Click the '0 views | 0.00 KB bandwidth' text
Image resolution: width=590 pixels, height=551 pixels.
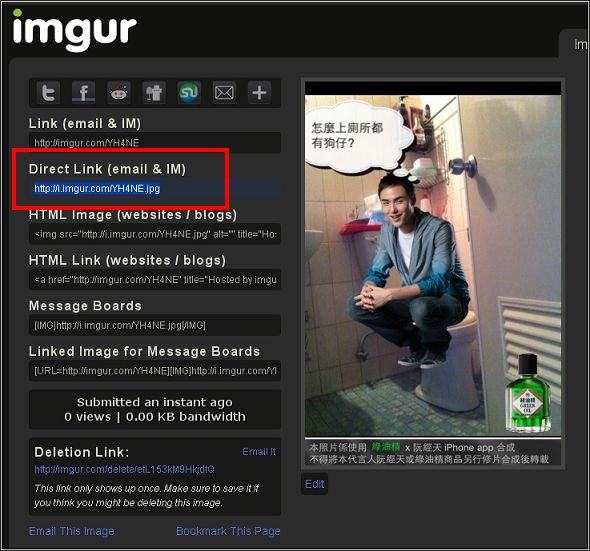click(155, 417)
